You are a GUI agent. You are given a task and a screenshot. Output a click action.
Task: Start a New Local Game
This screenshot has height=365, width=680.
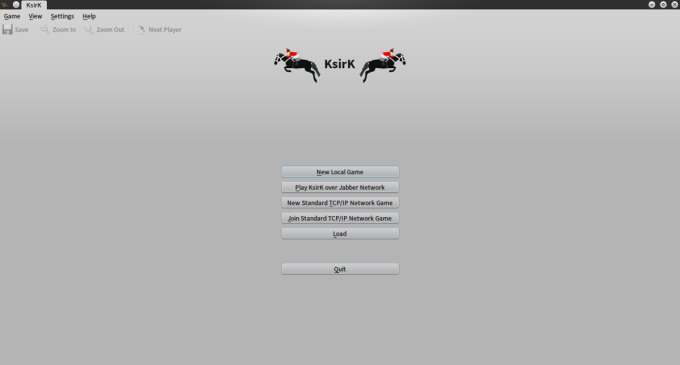coord(340,172)
